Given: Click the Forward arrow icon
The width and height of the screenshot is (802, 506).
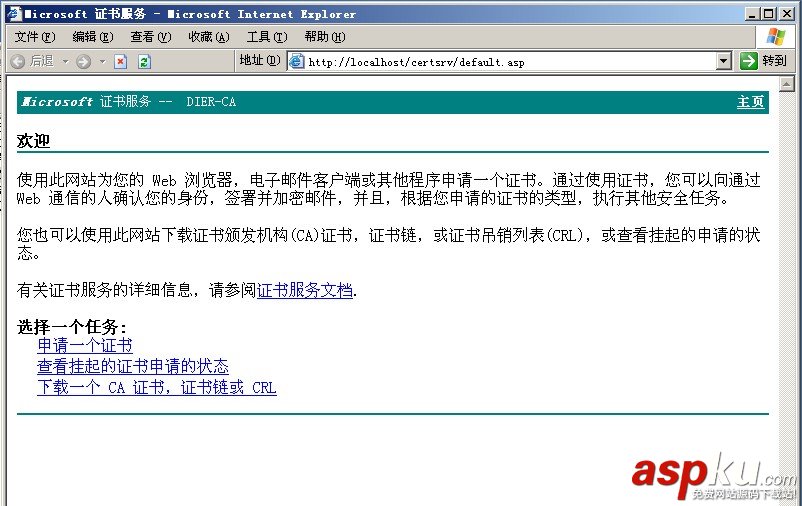Looking at the screenshot, I should (83, 62).
